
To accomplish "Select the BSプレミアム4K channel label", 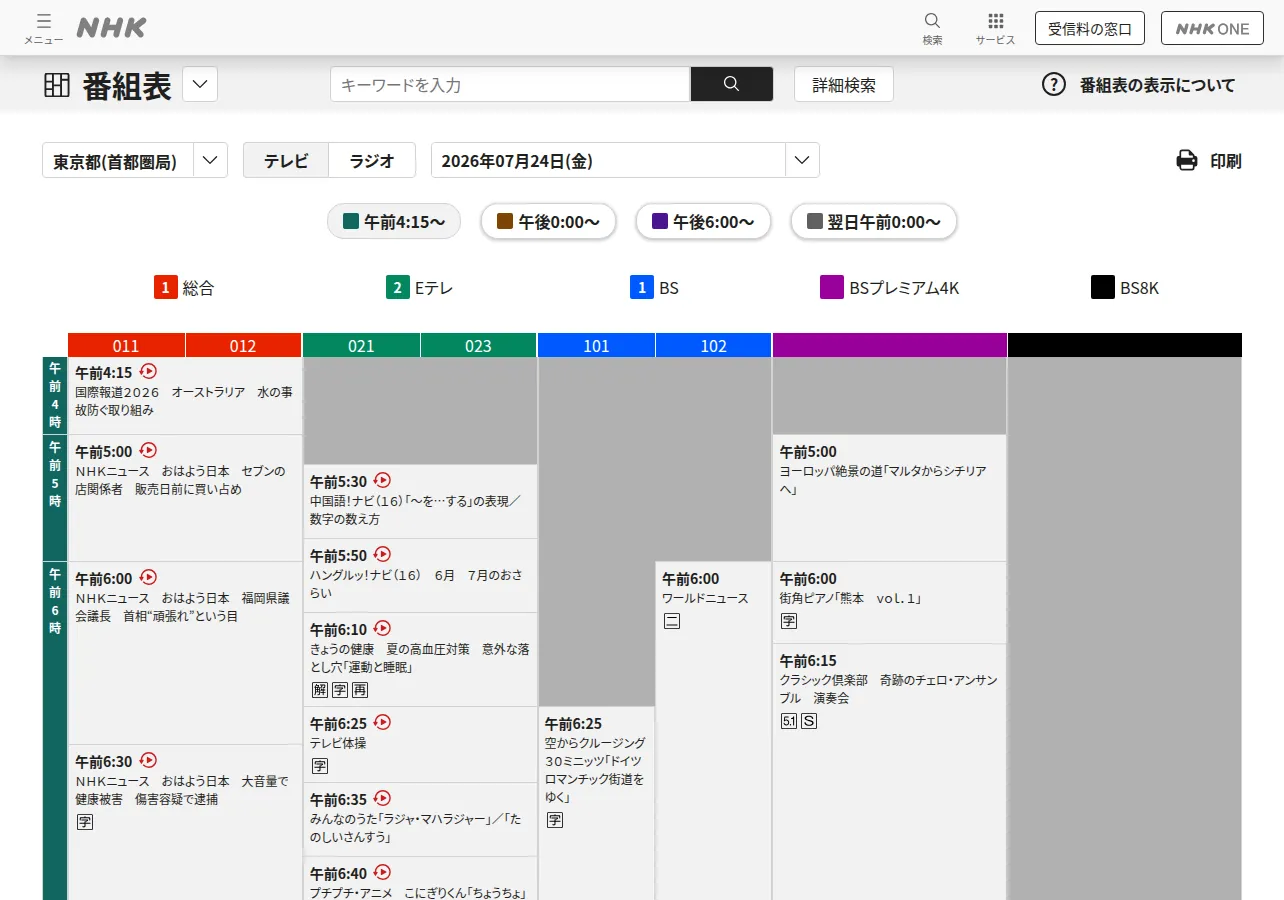I will [x=890, y=288].
